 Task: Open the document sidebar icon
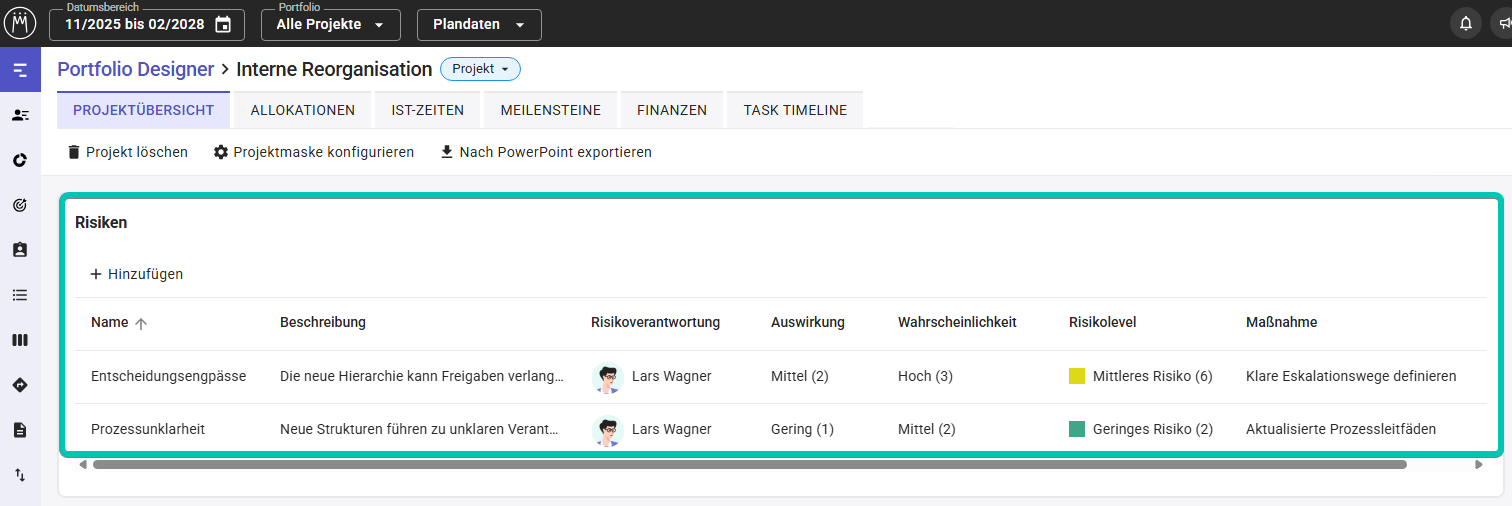tap(20, 430)
